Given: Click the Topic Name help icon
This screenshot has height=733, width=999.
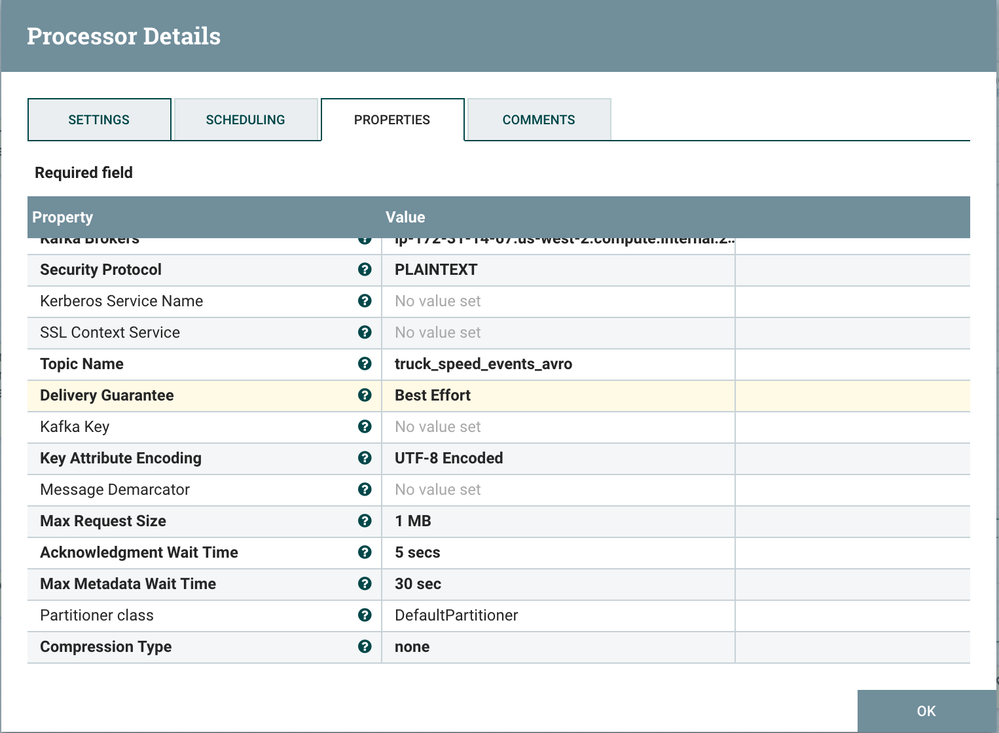Looking at the screenshot, I should tap(365, 364).
